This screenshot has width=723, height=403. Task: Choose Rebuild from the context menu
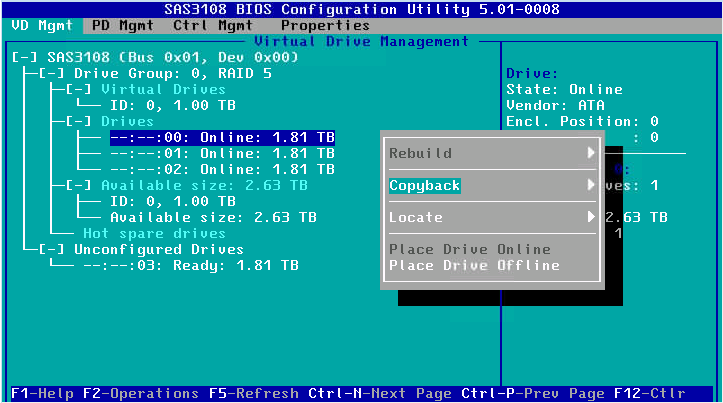click(421, 153)
